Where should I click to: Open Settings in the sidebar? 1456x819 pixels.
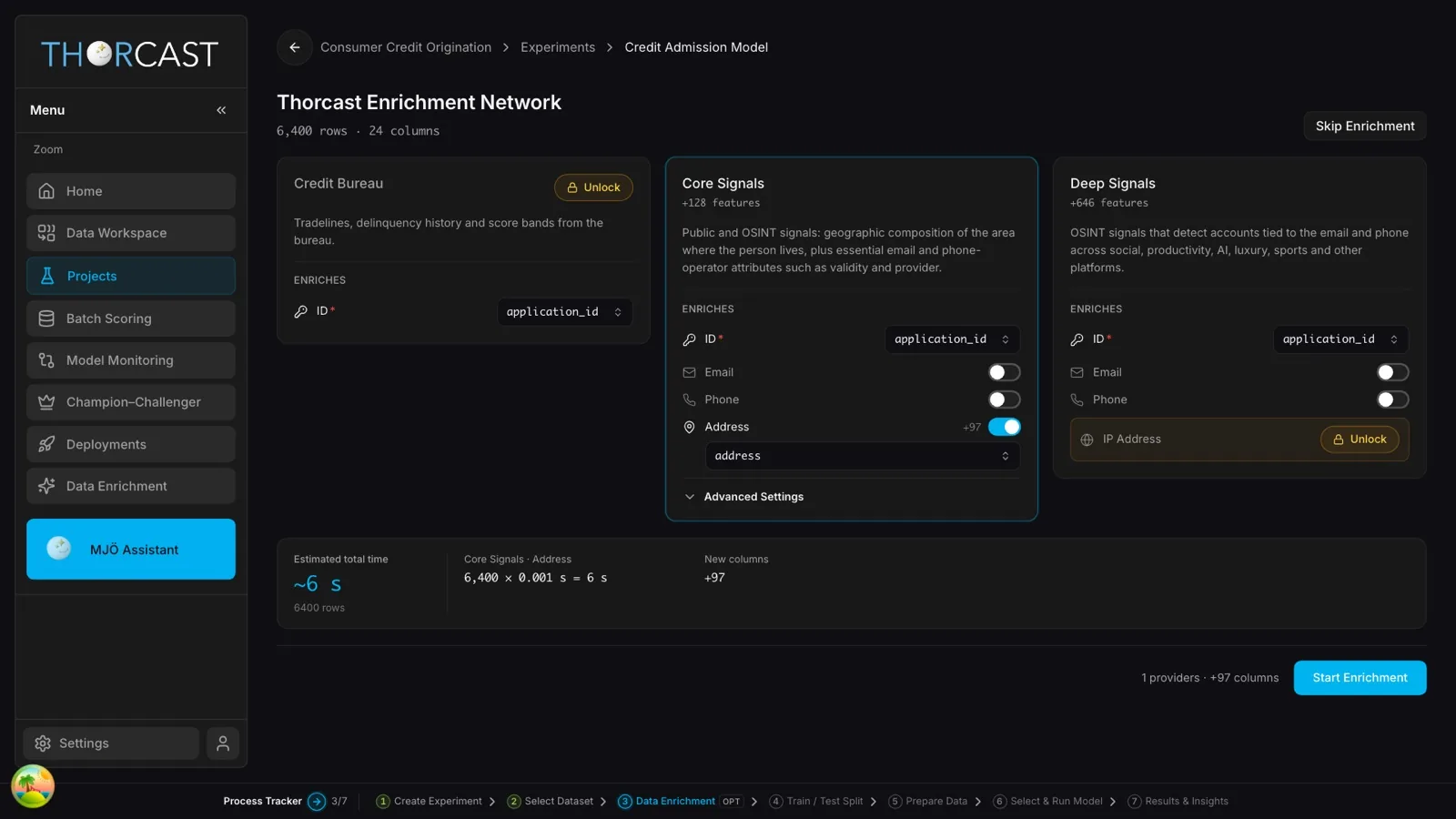click(111, 743)
